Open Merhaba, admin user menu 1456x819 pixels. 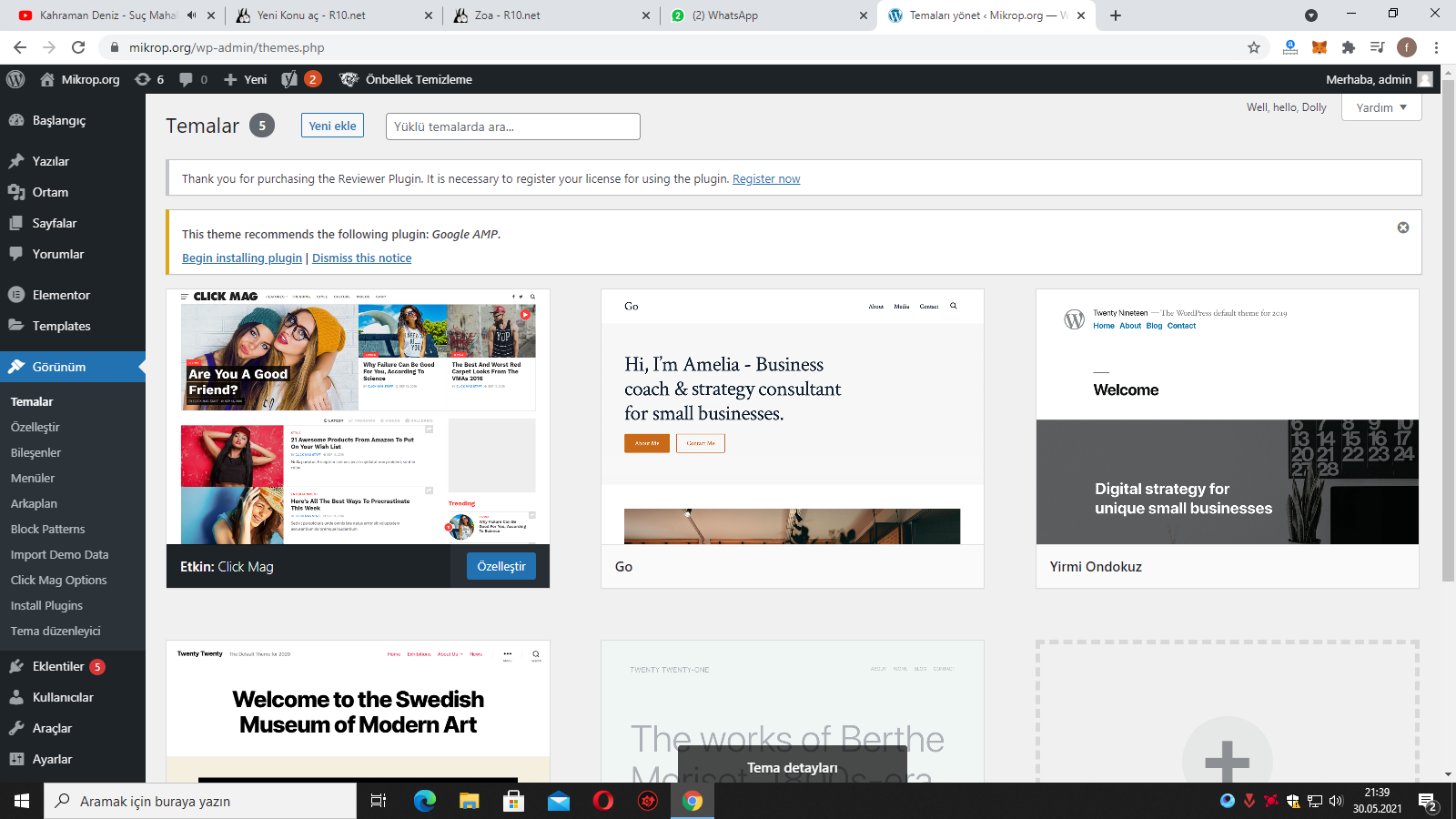1379,79
